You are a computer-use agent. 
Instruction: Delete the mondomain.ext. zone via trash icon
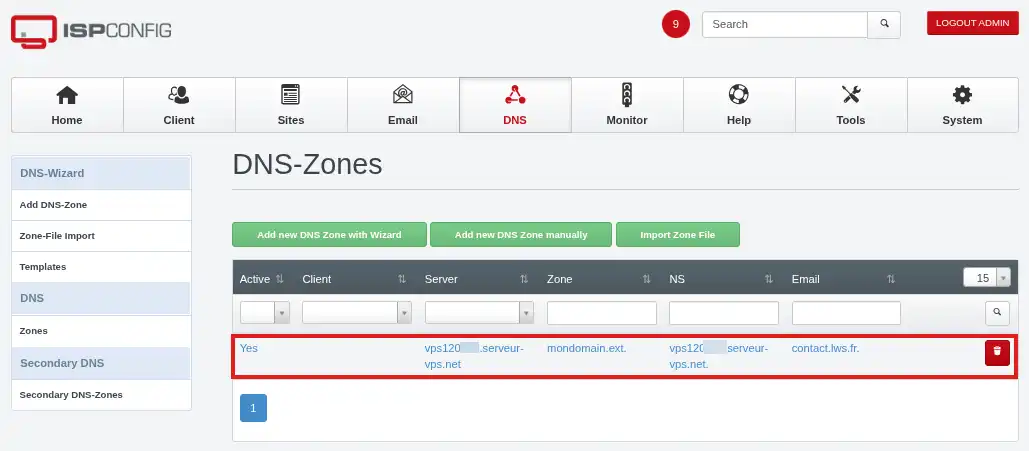[997, 353]
